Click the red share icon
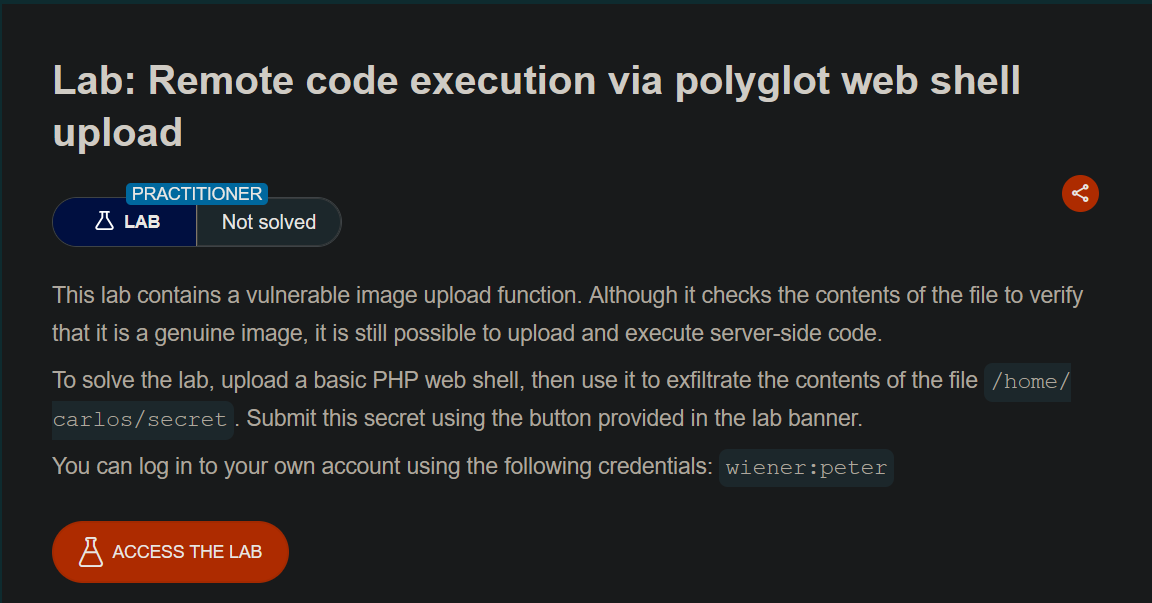 click(1080, 193)
